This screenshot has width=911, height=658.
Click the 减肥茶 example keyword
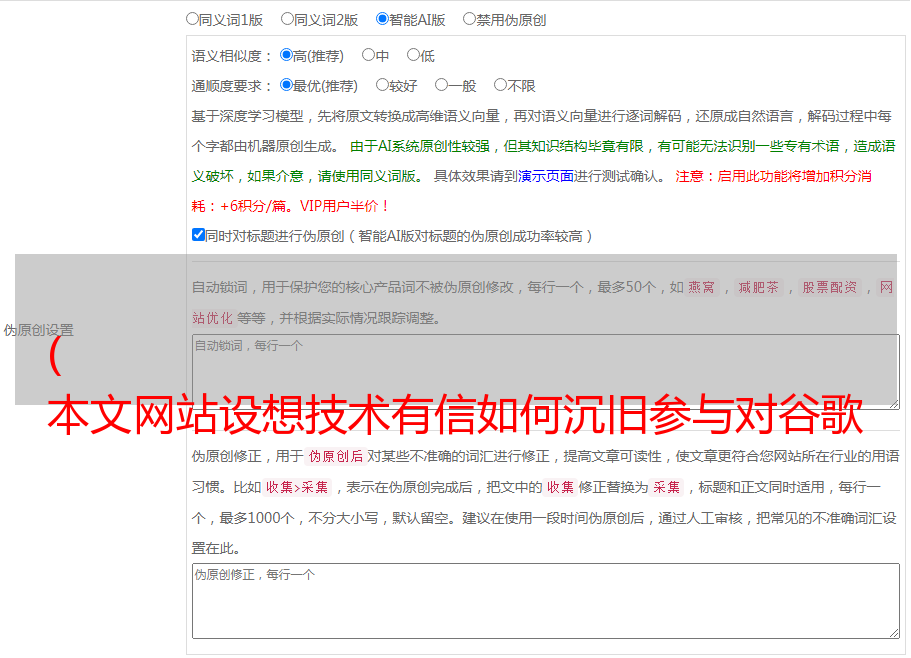coord(758,287)
